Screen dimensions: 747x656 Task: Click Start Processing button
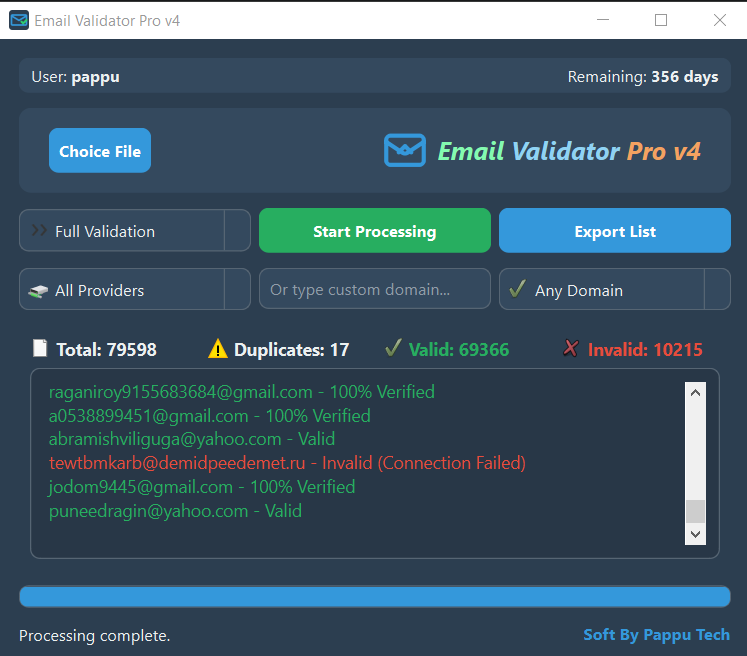pos(375,231)
